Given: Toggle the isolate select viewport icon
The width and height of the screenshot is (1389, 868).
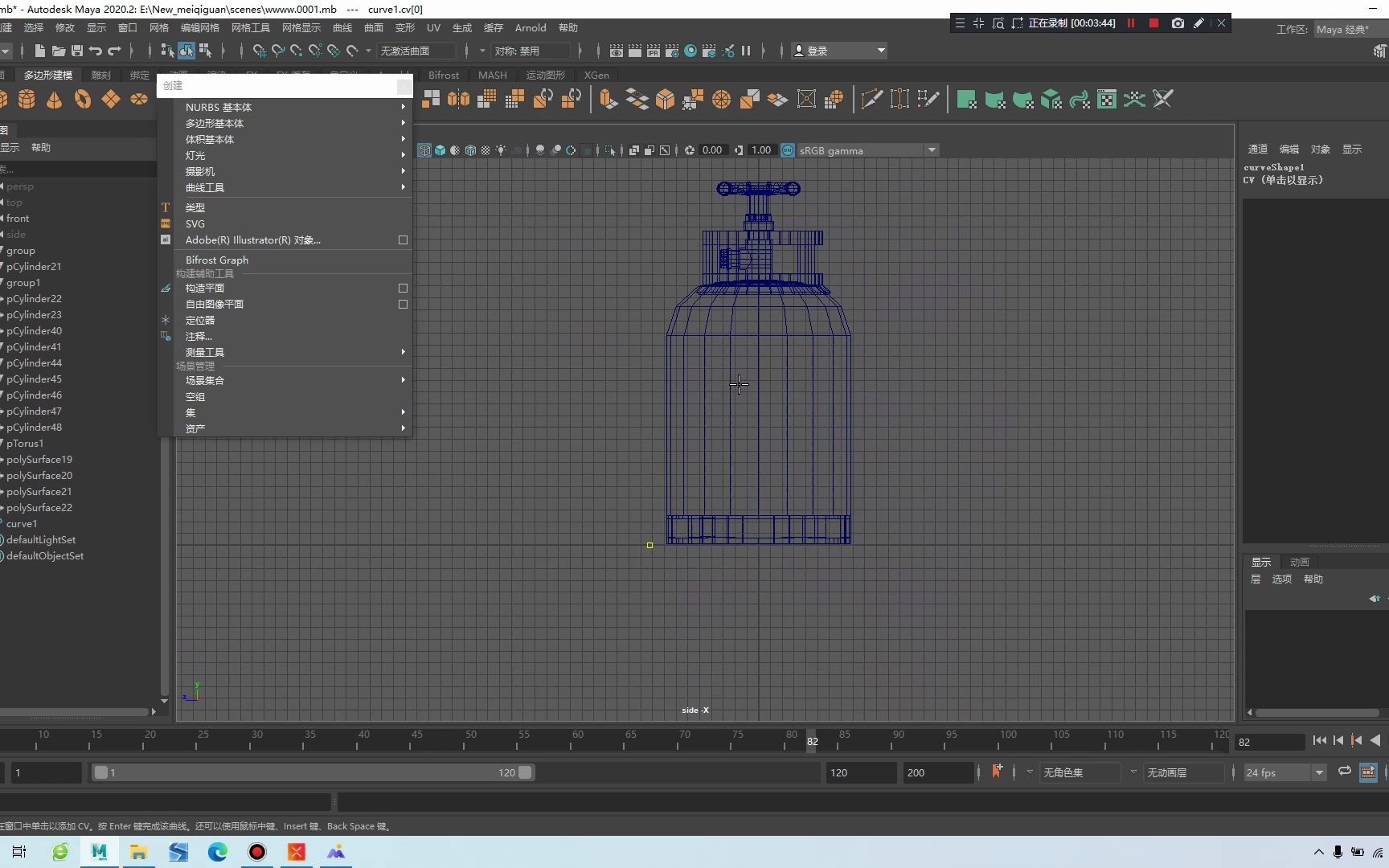Looking at the screenshot, I should 610,150.
